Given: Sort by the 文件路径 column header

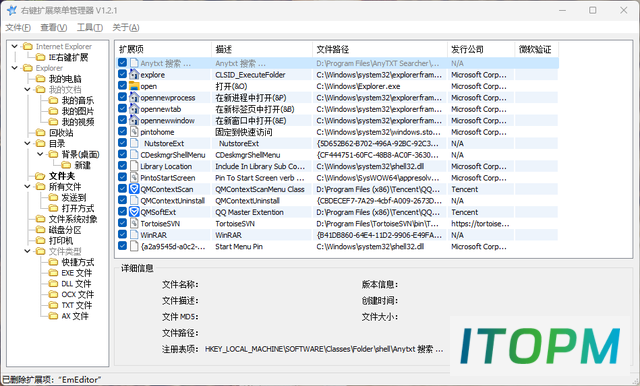Looking at the screenshot, I should (380, 49).
